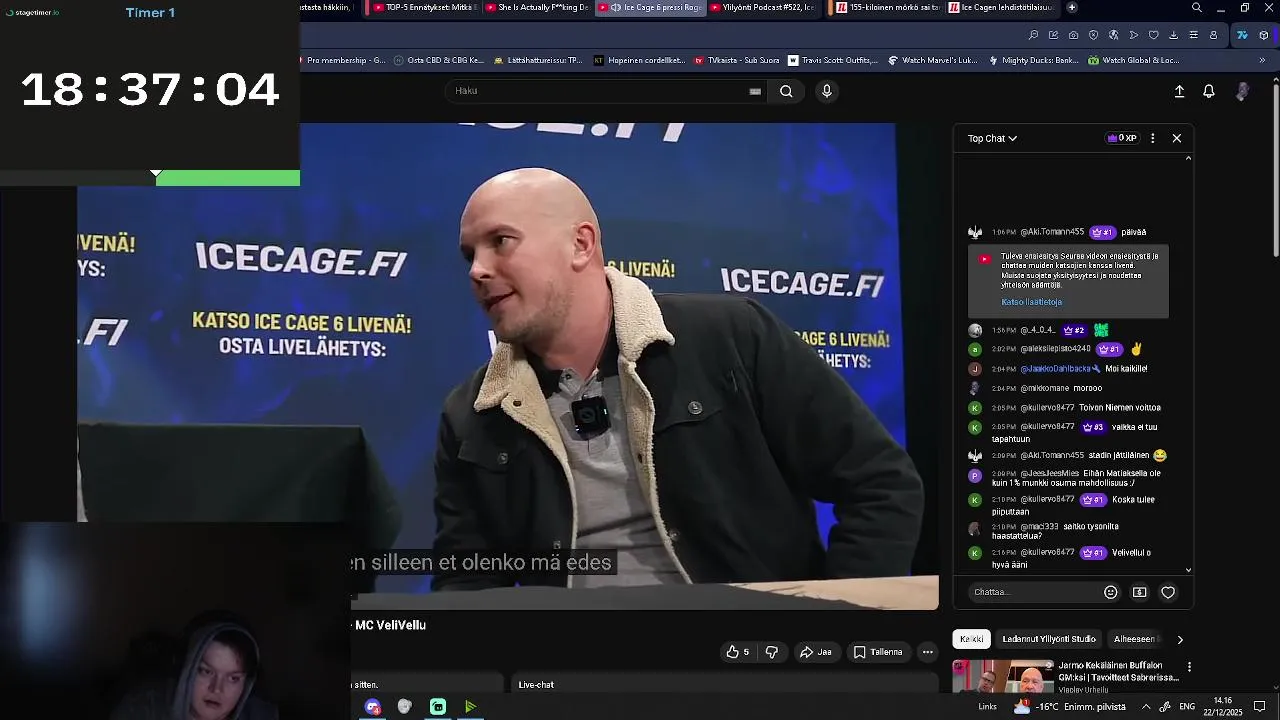The image size is (1280, 720).
Task: Expand the Top Chat mode dropdown
Action: coord(992,138)
